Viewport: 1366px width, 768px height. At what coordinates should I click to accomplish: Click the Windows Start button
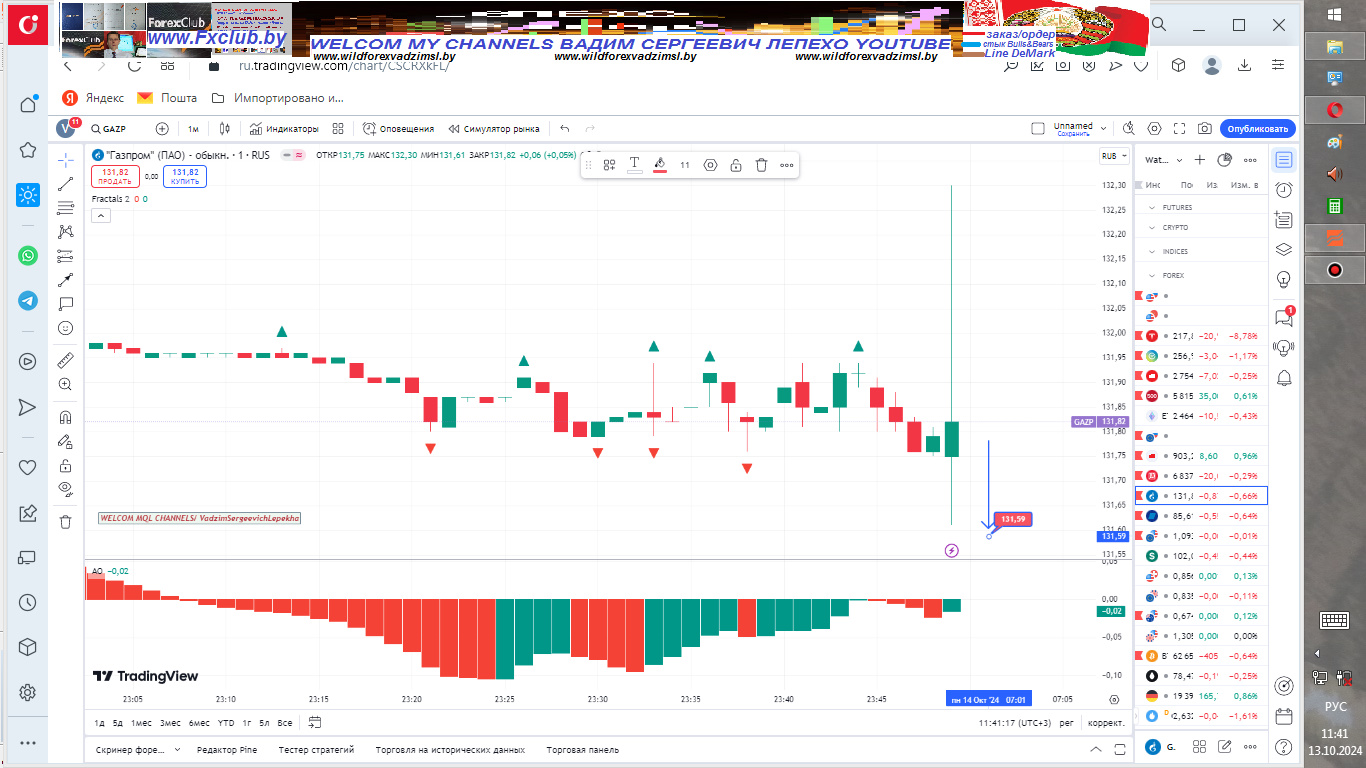pos(1334,14)
